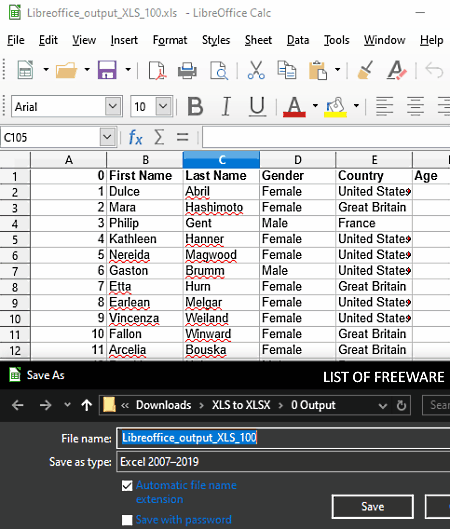Select column C header
Viewport: 450px width, 529px height.
pos(221,160)
